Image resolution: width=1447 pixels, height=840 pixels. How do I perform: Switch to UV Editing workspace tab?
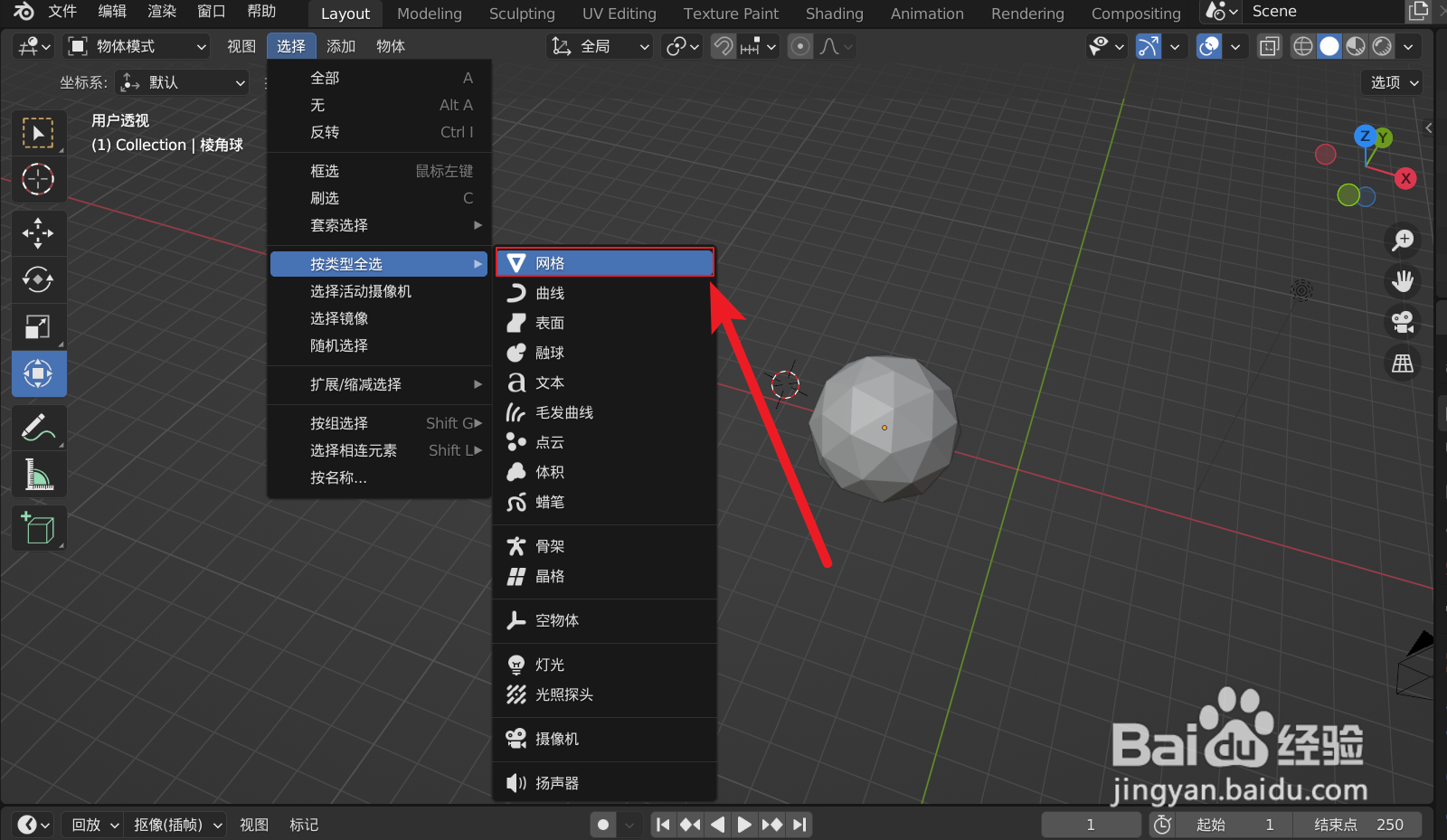coord(619,14)
